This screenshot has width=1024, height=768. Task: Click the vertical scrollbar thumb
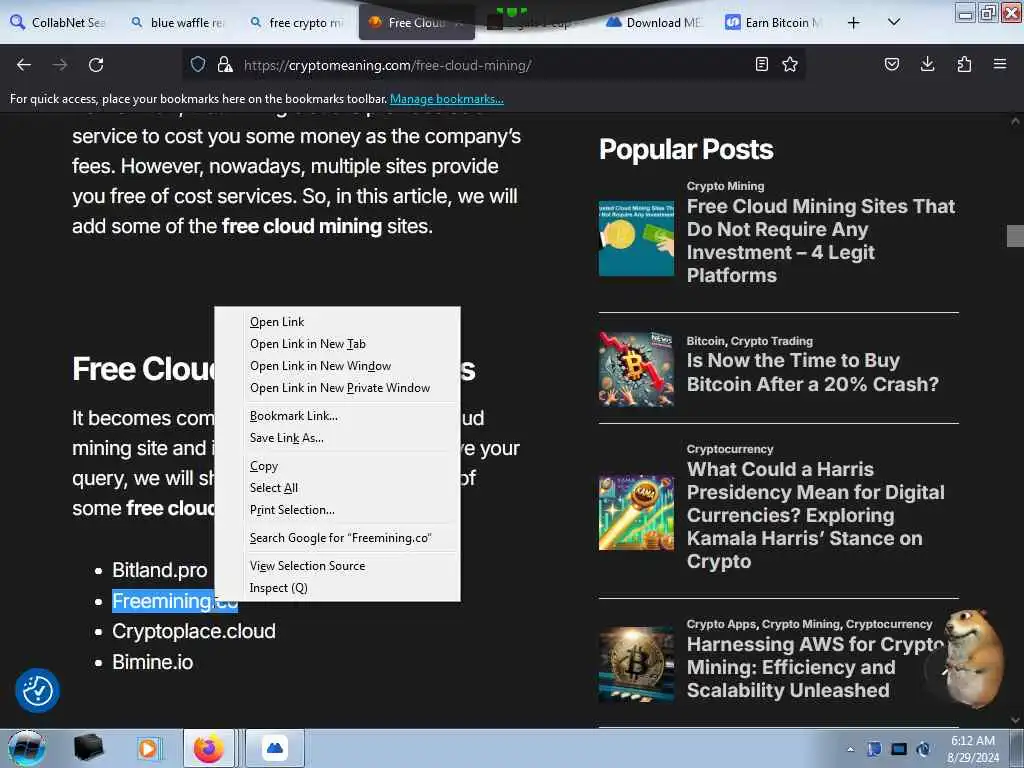pyautogui.click(x=1015, y=236)
